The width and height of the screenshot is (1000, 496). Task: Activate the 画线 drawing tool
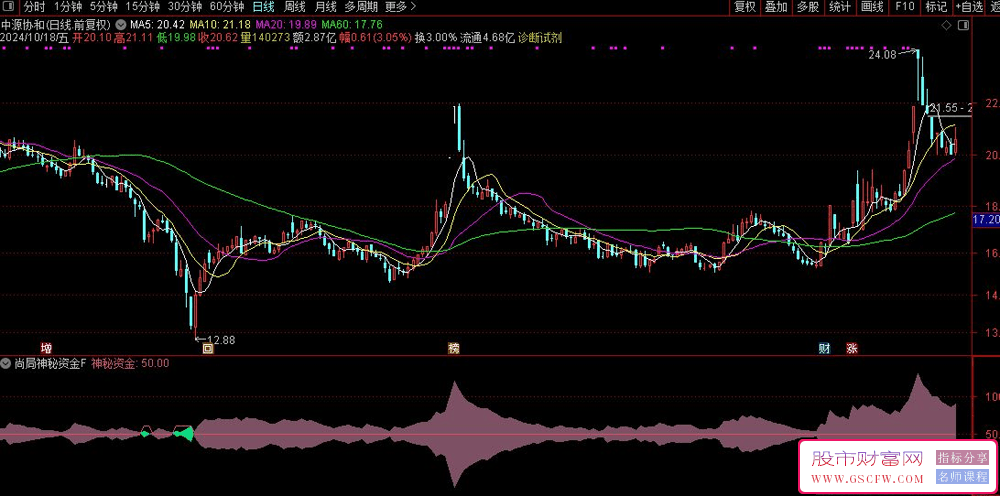coord(872,7)
